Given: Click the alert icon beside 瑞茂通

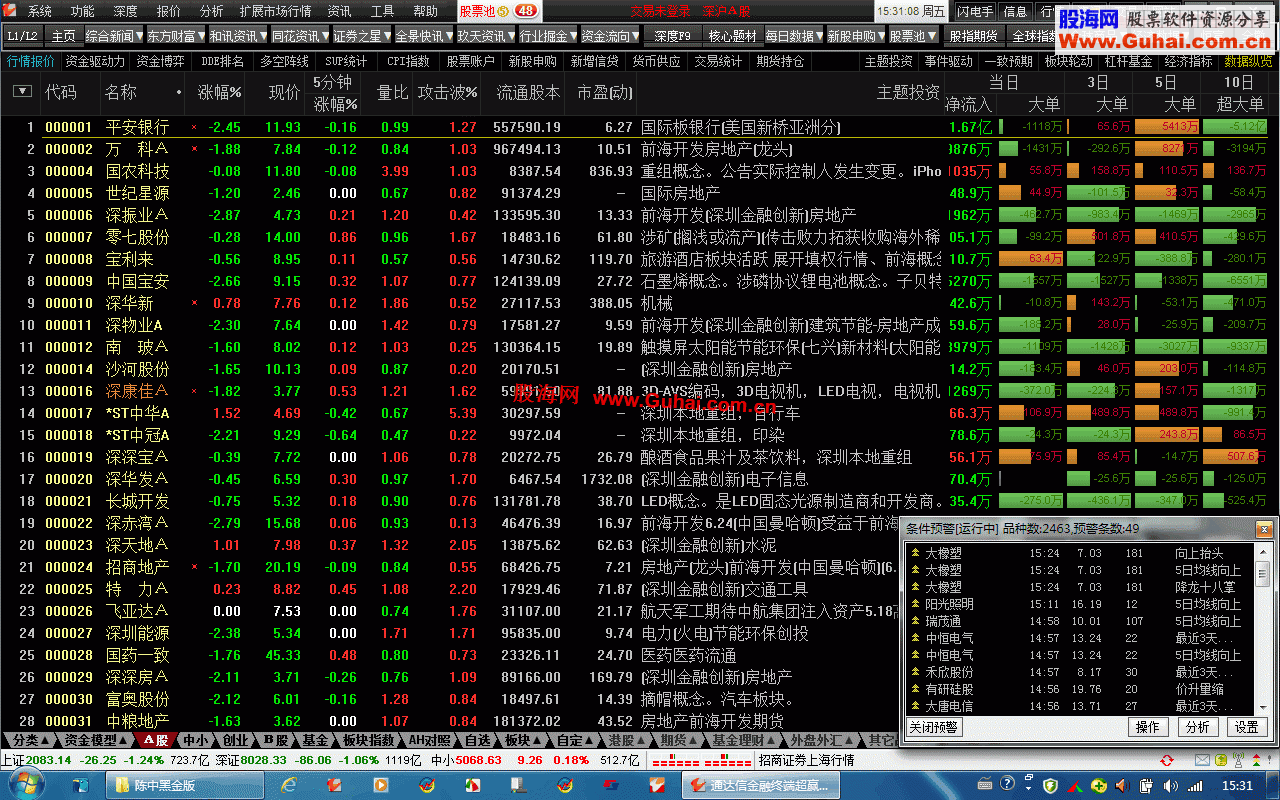Looking at the screenshot, I should pos(915,621).
